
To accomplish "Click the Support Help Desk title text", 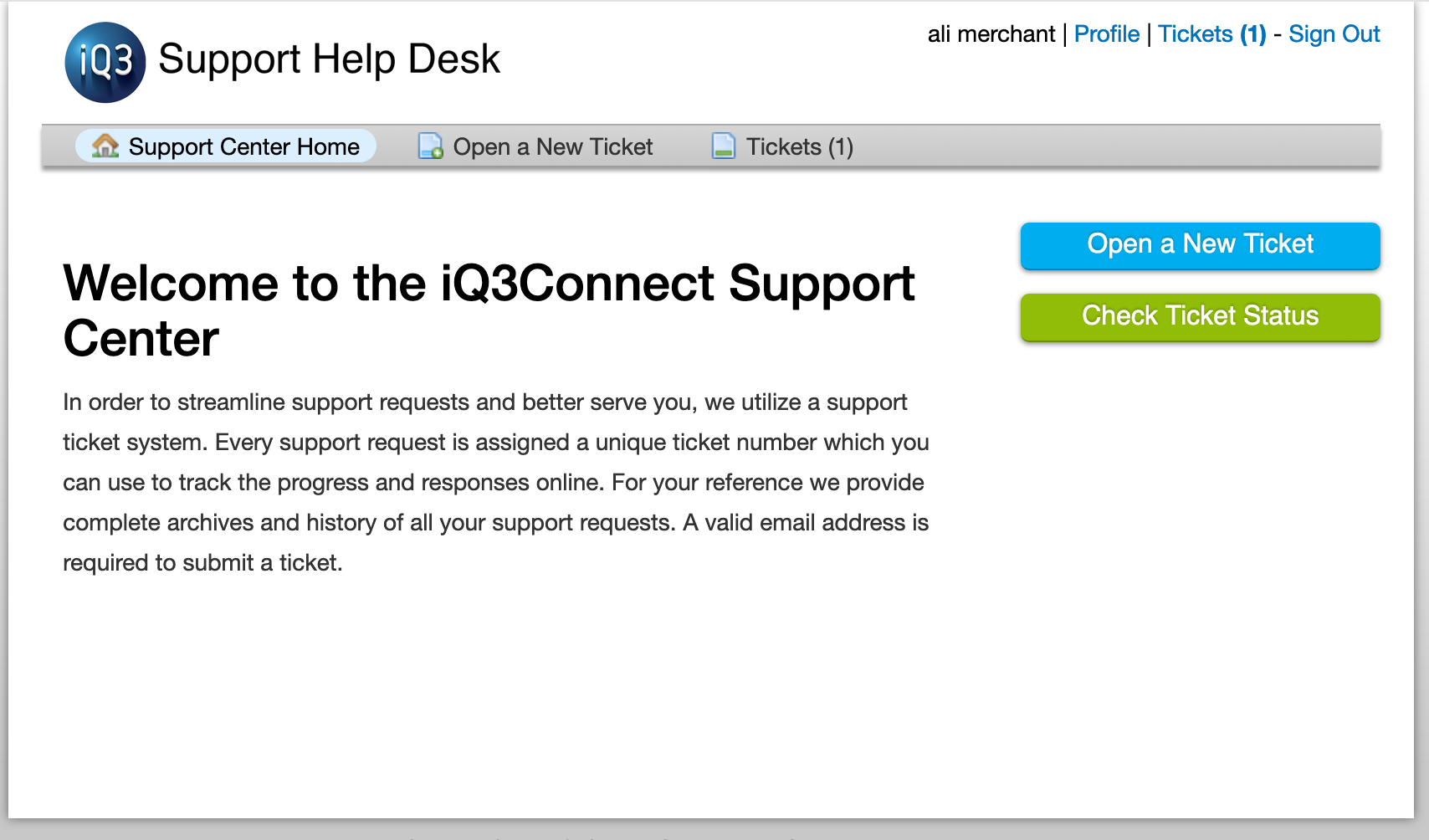I will coord(329,59).
